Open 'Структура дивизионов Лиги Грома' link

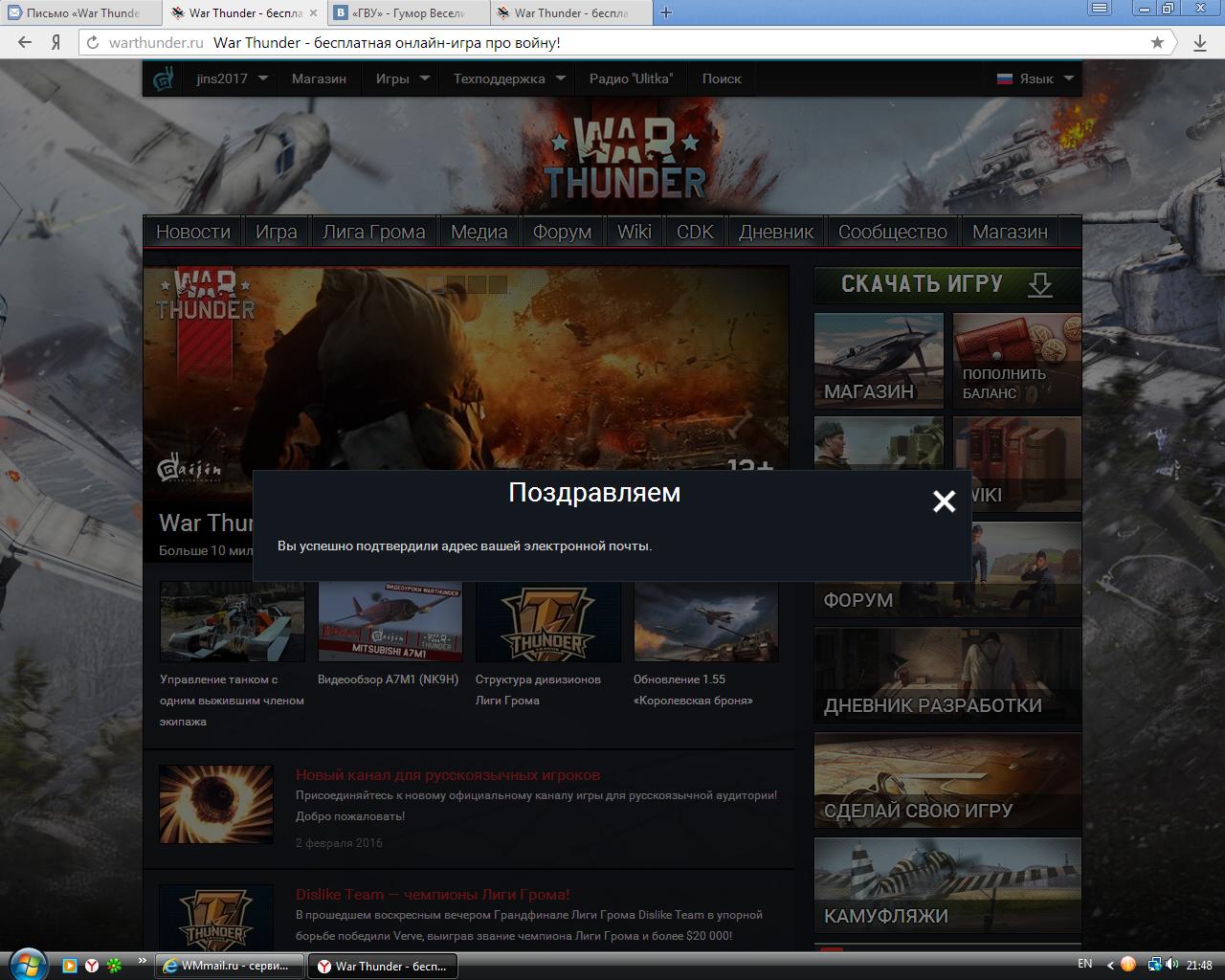coord(538,690)
